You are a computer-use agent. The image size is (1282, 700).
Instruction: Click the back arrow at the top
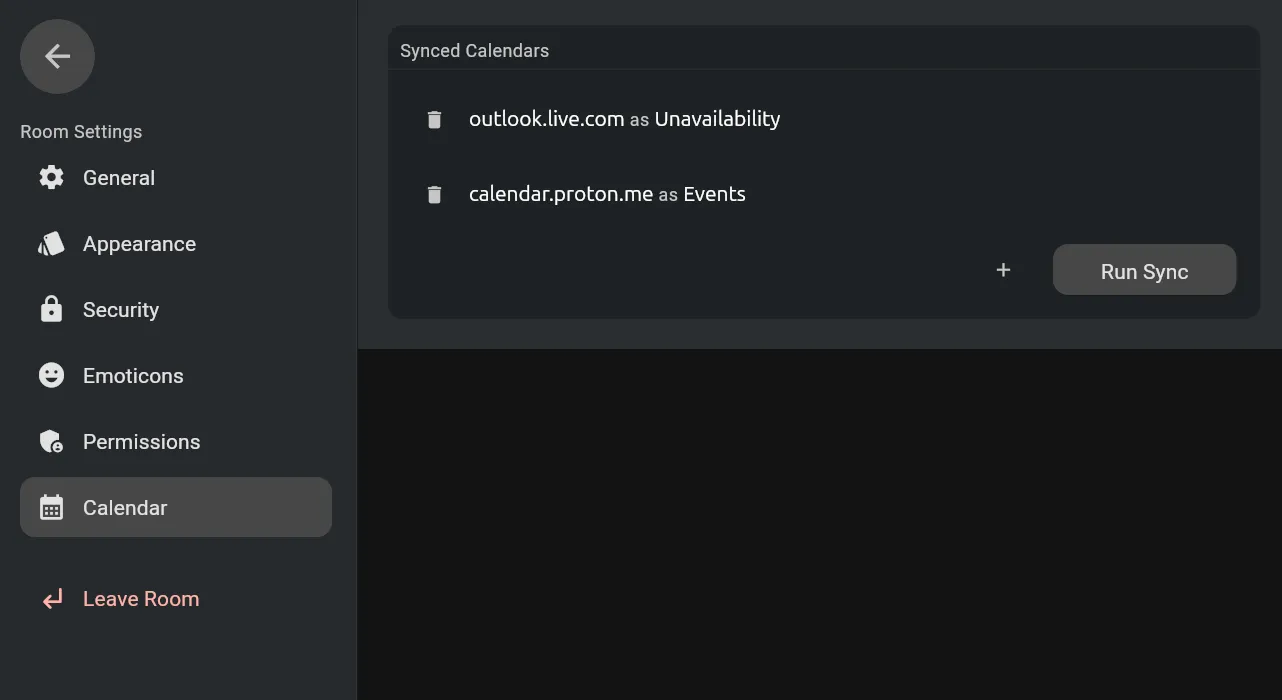[56, 56]
